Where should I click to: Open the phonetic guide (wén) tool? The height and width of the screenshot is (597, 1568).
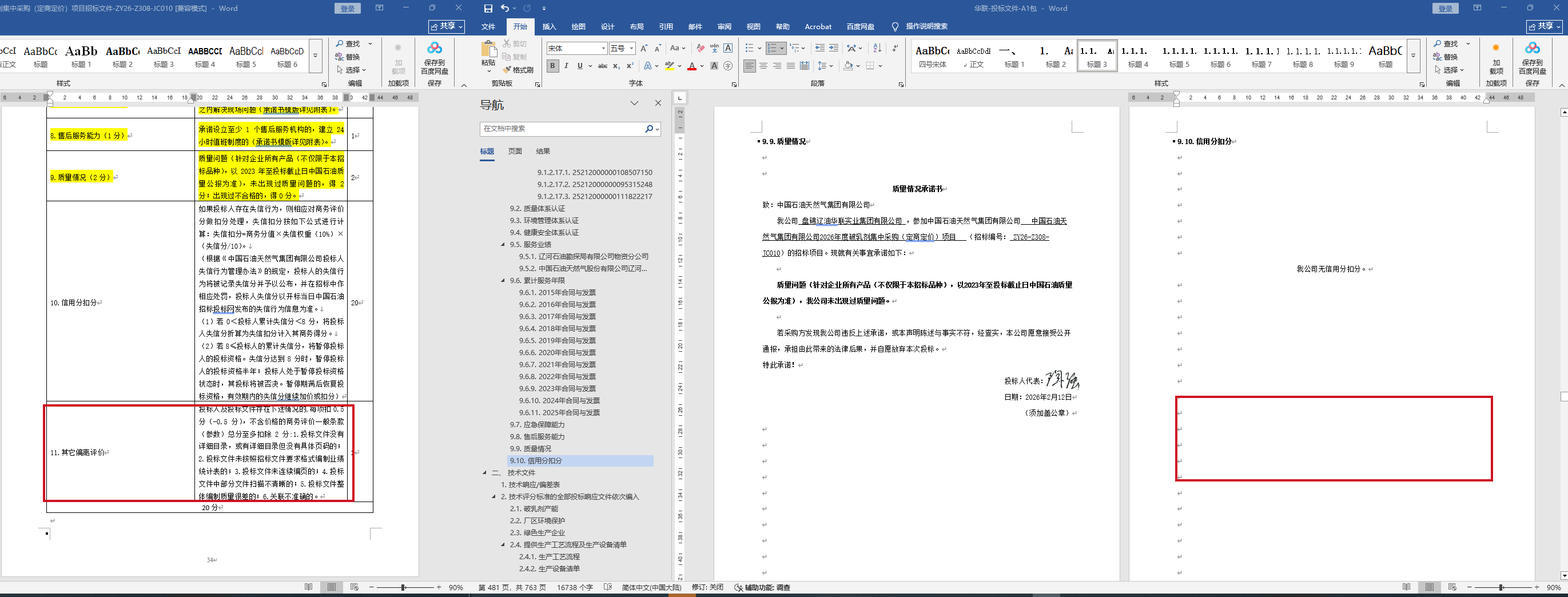[x=714, y=48]
